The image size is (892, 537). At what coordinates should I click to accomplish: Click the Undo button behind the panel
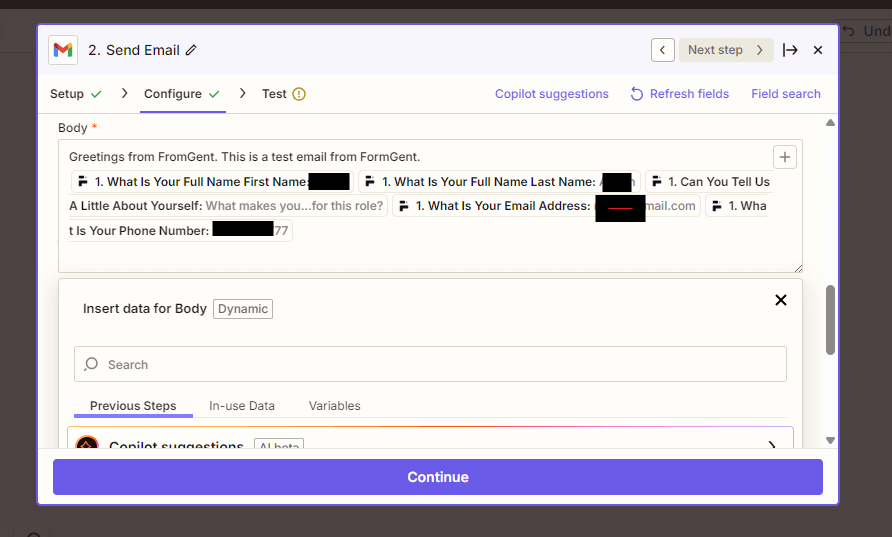pyautogui.click(x=865, y=31)
